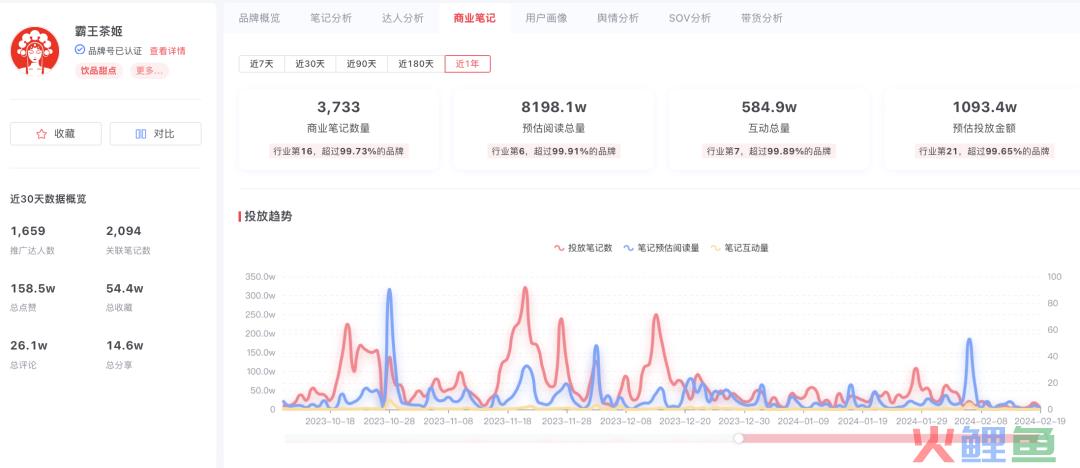Choose the 近180天 time range
Screen dimensions: 1080x468
[416, 64]
